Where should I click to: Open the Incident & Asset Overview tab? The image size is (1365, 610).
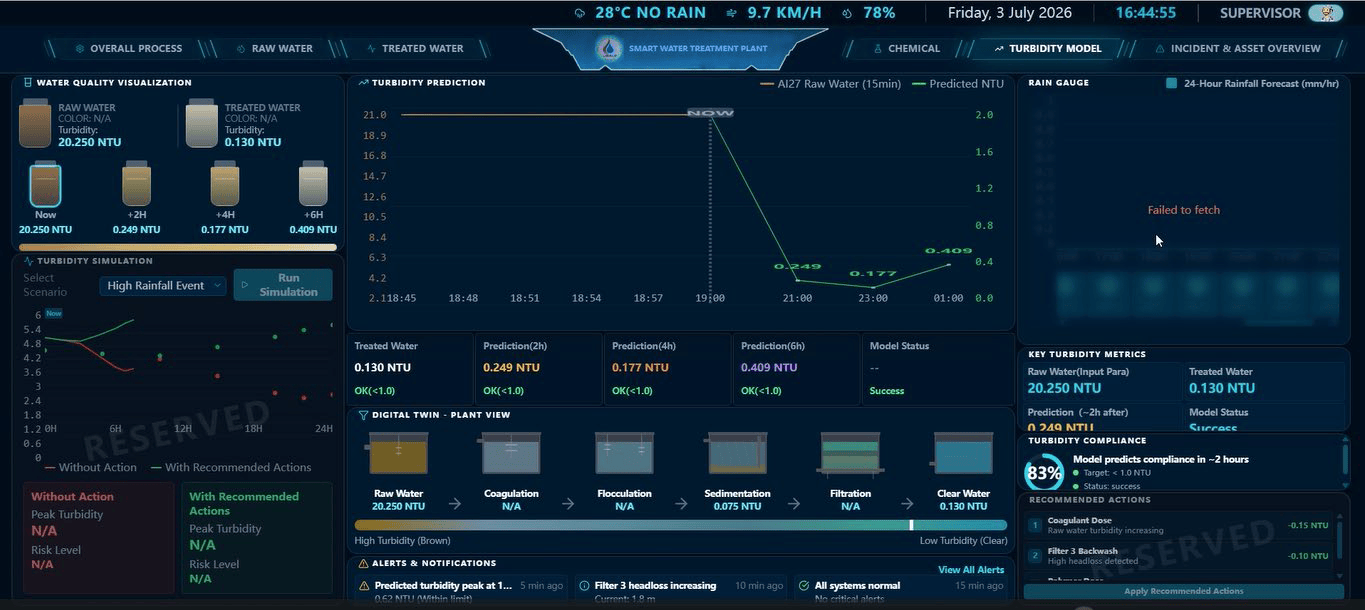tap(1238, 48)
